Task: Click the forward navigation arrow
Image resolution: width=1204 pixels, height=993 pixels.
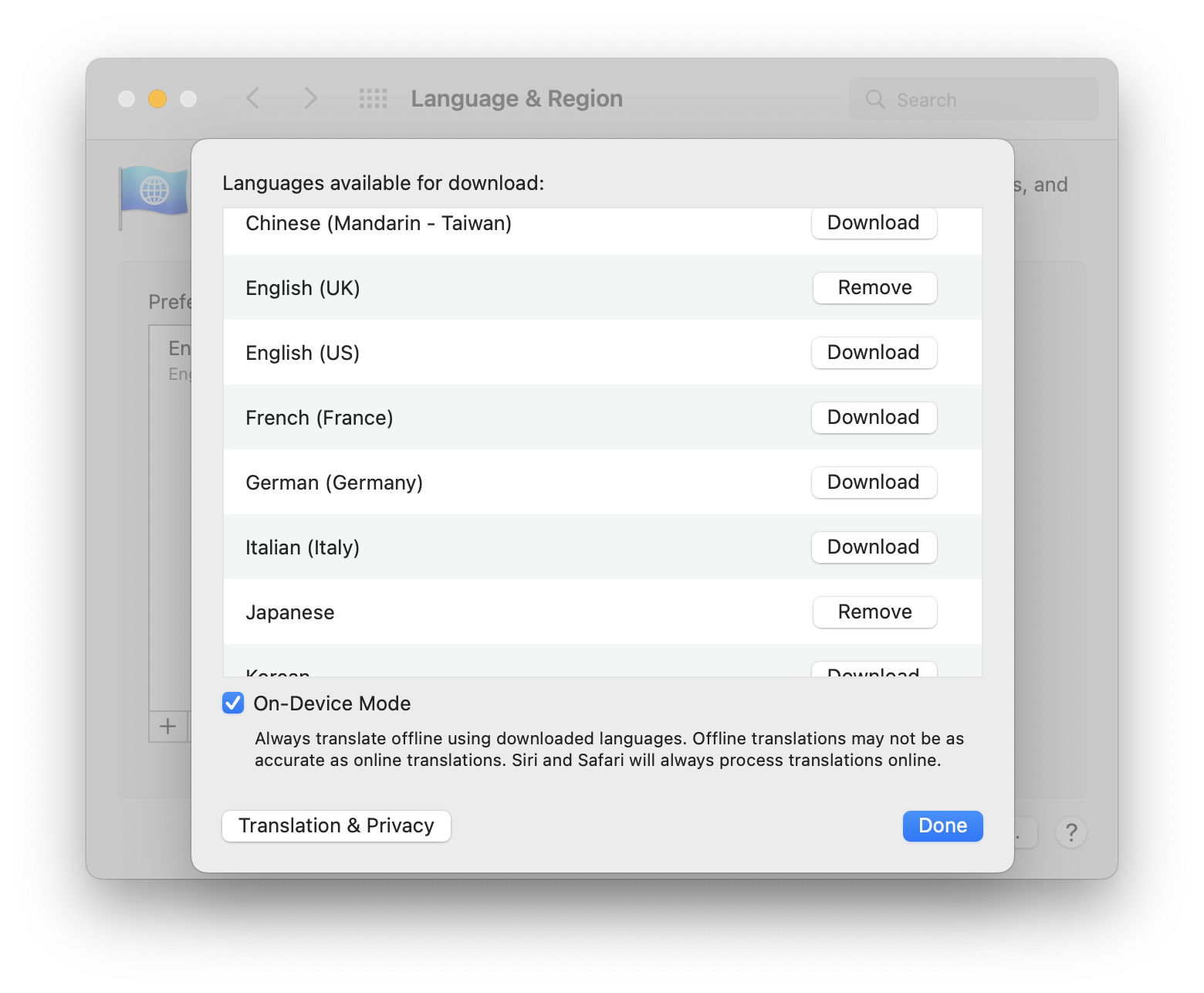Action: click(x=309, y=98)
